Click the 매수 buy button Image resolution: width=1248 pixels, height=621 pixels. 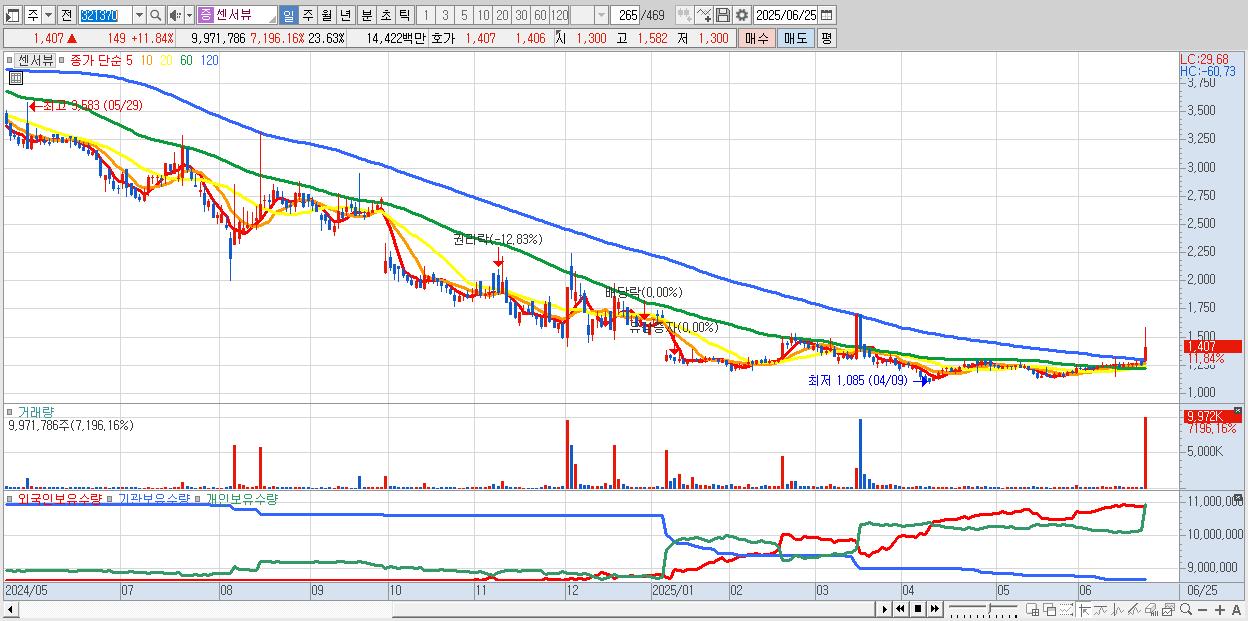(756, 38)
